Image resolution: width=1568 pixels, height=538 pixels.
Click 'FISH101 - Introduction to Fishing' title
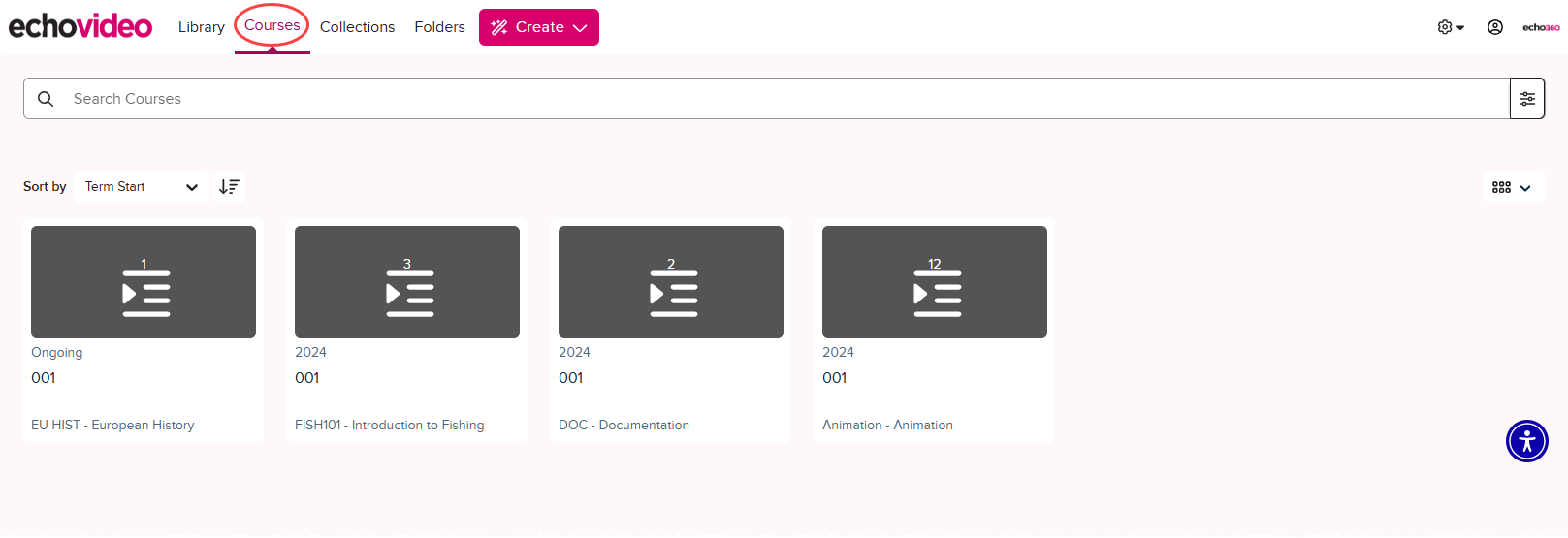pos(390,425)
